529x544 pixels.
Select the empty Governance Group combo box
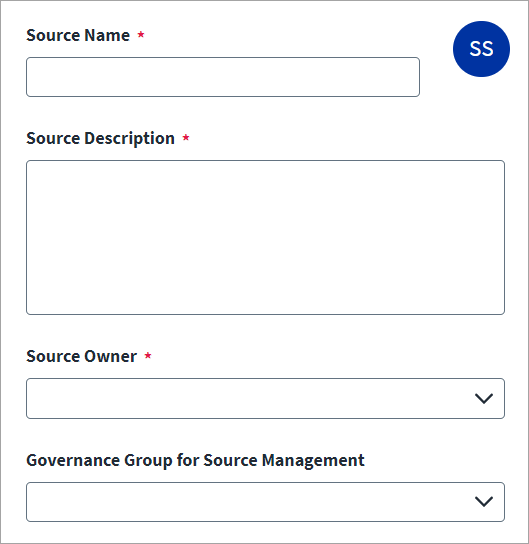click(x=265, y=502)
